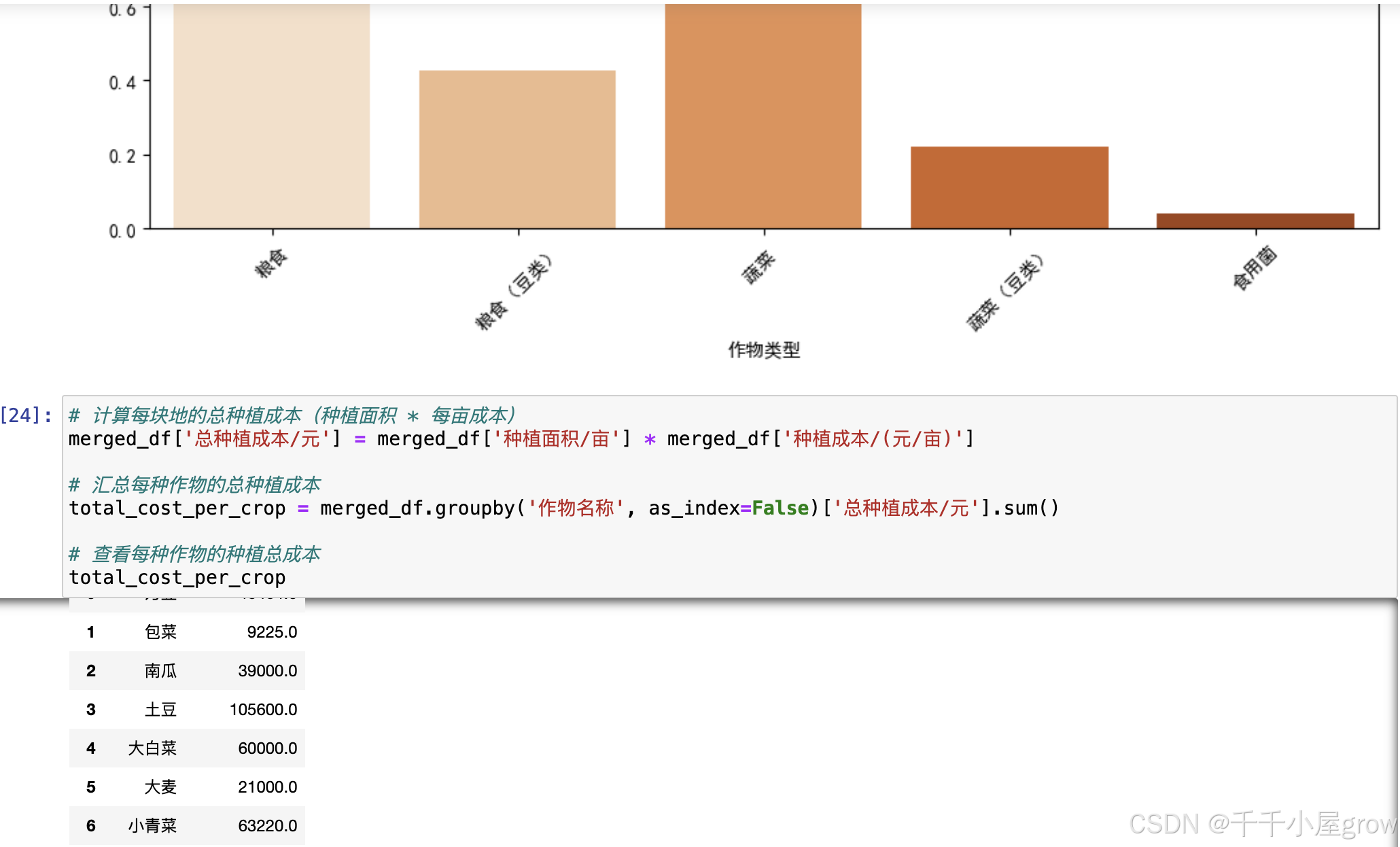Click the x-axis title 作物类型

click(x=764, y=350)
